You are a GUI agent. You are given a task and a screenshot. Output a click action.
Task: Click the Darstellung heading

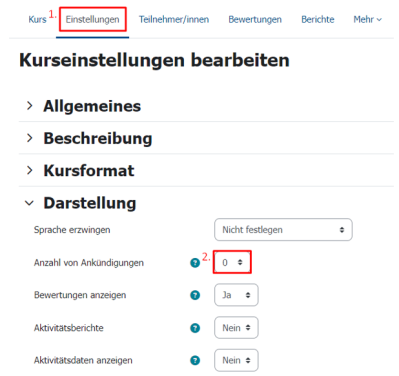[x=90, y=203]
